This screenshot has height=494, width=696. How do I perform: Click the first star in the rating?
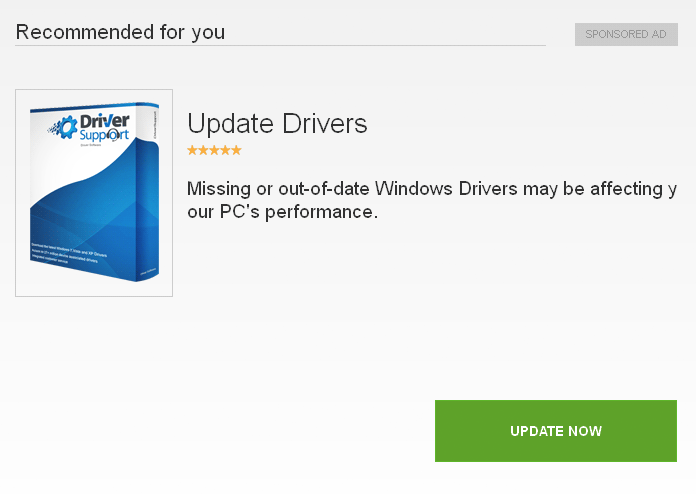pos(192,150)
